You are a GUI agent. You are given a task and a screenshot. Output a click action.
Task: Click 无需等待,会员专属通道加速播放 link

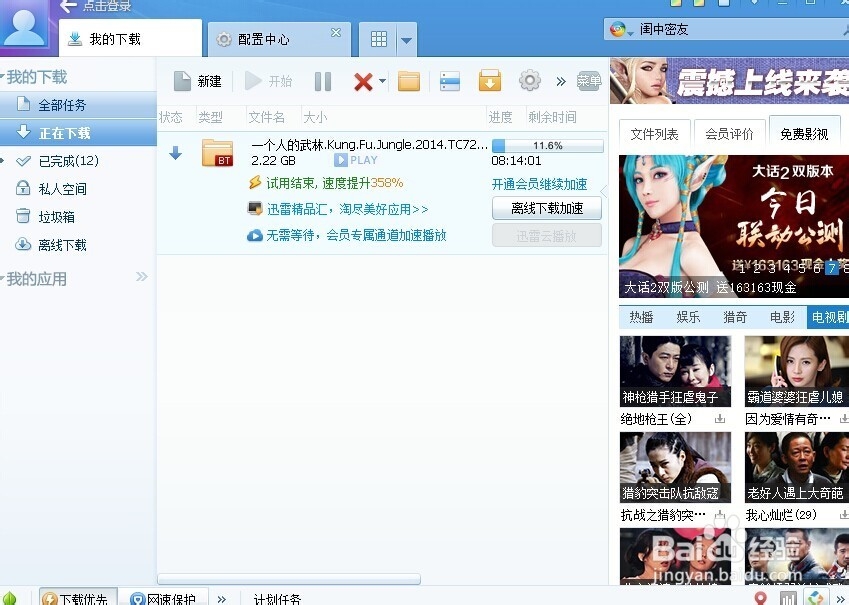click(356, 235)
